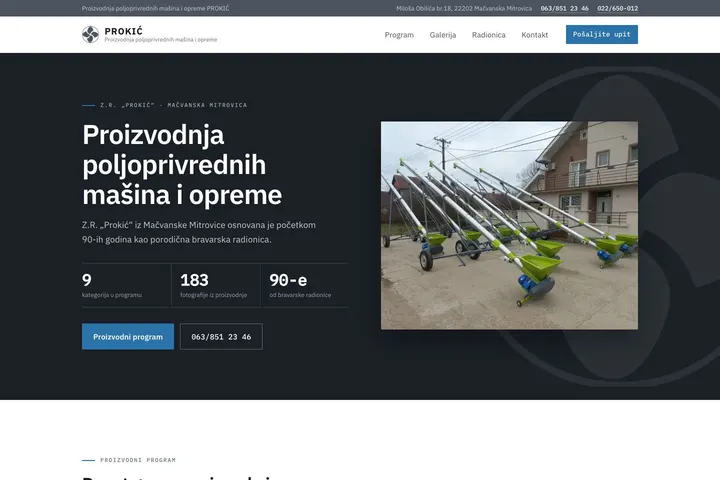The width and height of the screenshot is (720, 480).
Task: Call 063/851 23 46 from top bar
Action: click(x=564, y=8)
